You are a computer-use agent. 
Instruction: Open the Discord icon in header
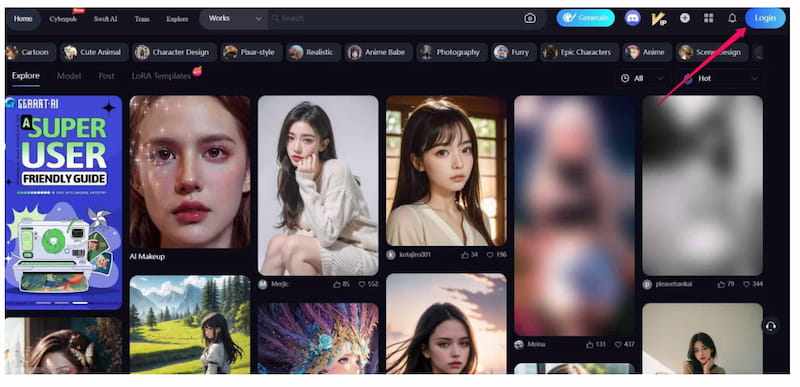pos(633,18)
